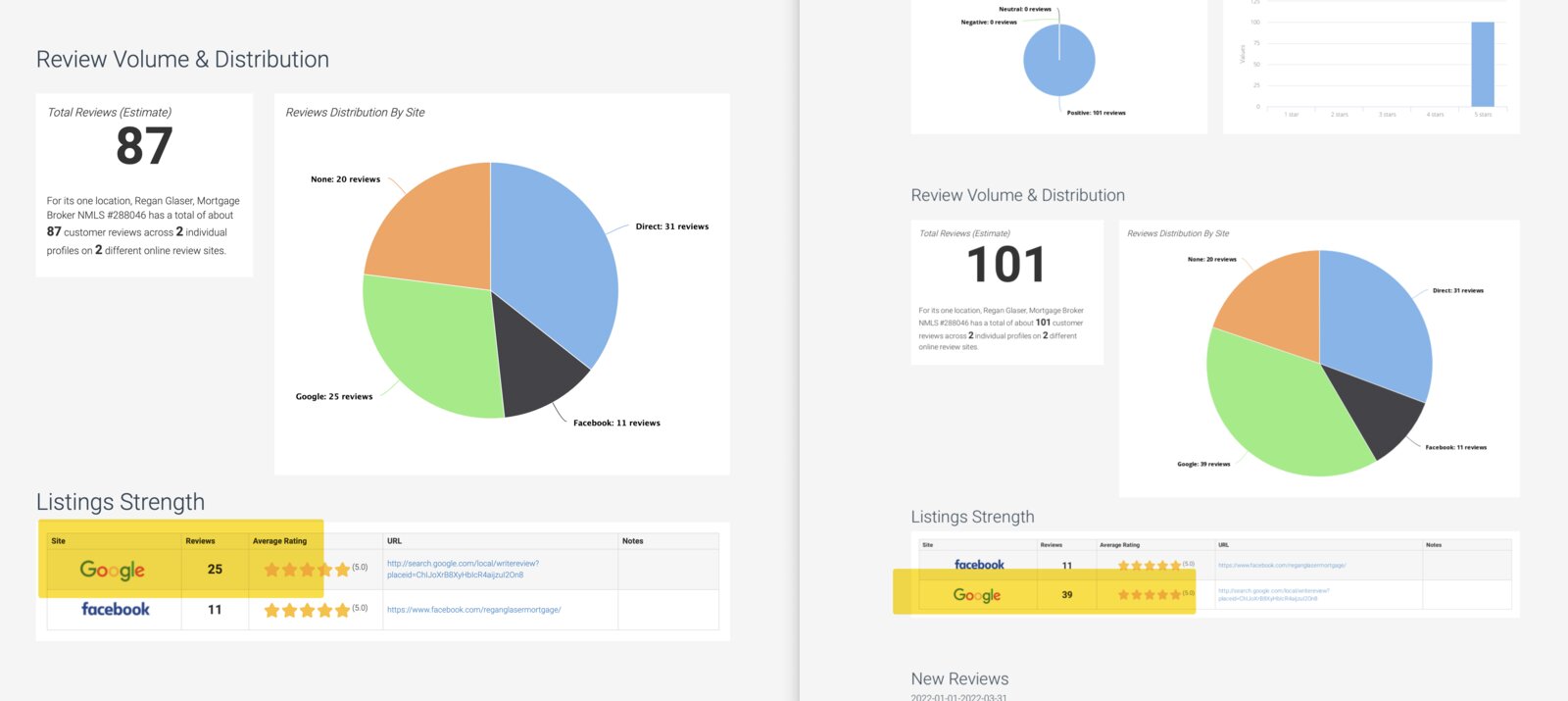Click the Google review count "25" cell
1568x701 pixels.
click(215, 570)
